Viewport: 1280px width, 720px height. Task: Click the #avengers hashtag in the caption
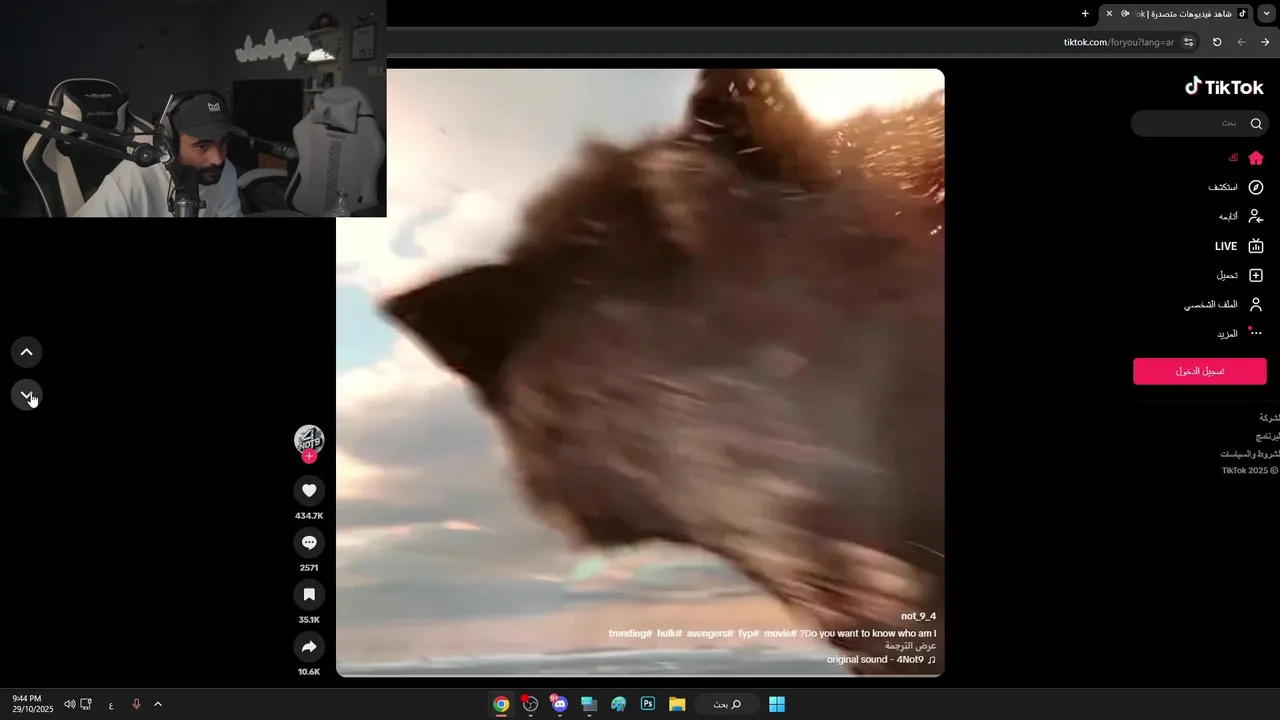(x=710, y=633)
